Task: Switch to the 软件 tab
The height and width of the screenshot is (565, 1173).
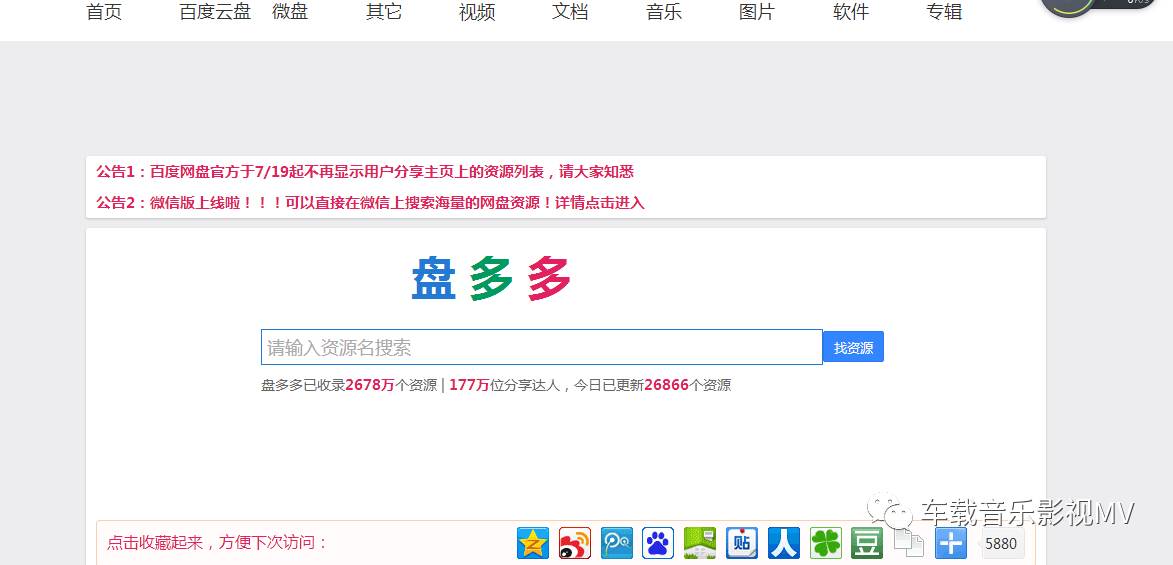Action: 851,12
